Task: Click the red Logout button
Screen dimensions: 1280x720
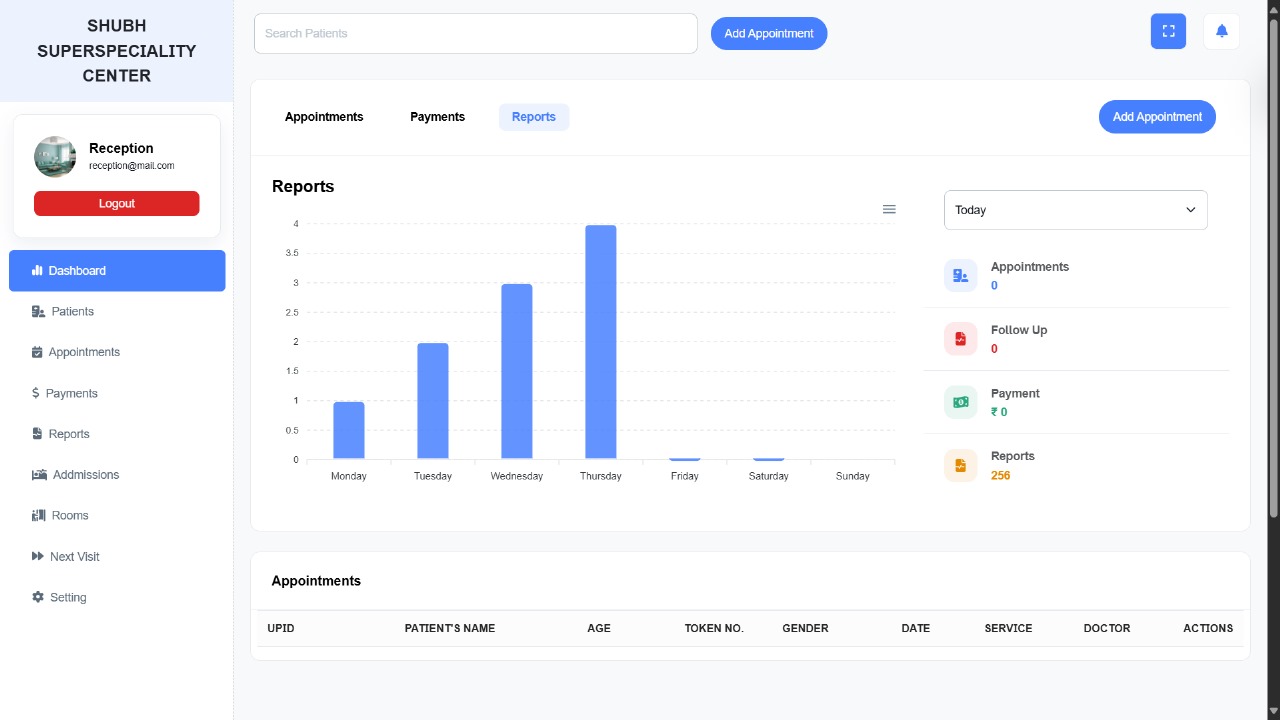Action: (117, 203)
